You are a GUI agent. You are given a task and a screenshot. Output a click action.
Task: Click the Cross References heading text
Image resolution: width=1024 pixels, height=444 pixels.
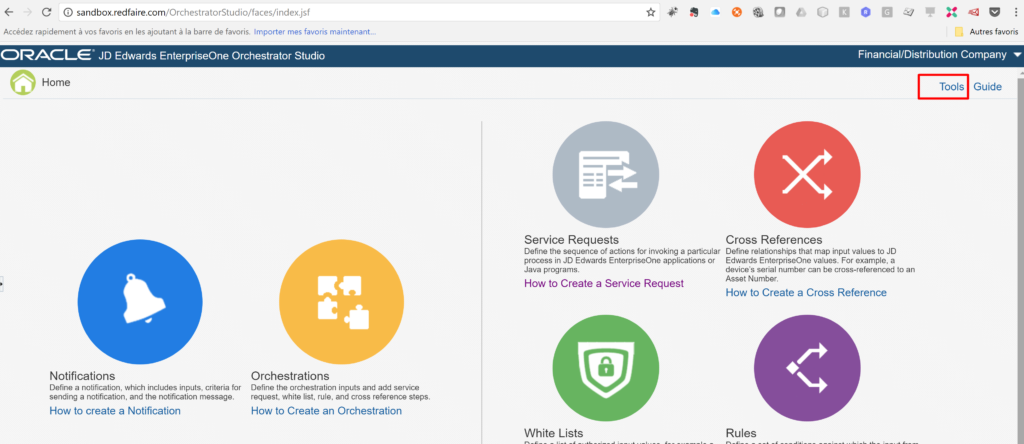coord(774,240)
